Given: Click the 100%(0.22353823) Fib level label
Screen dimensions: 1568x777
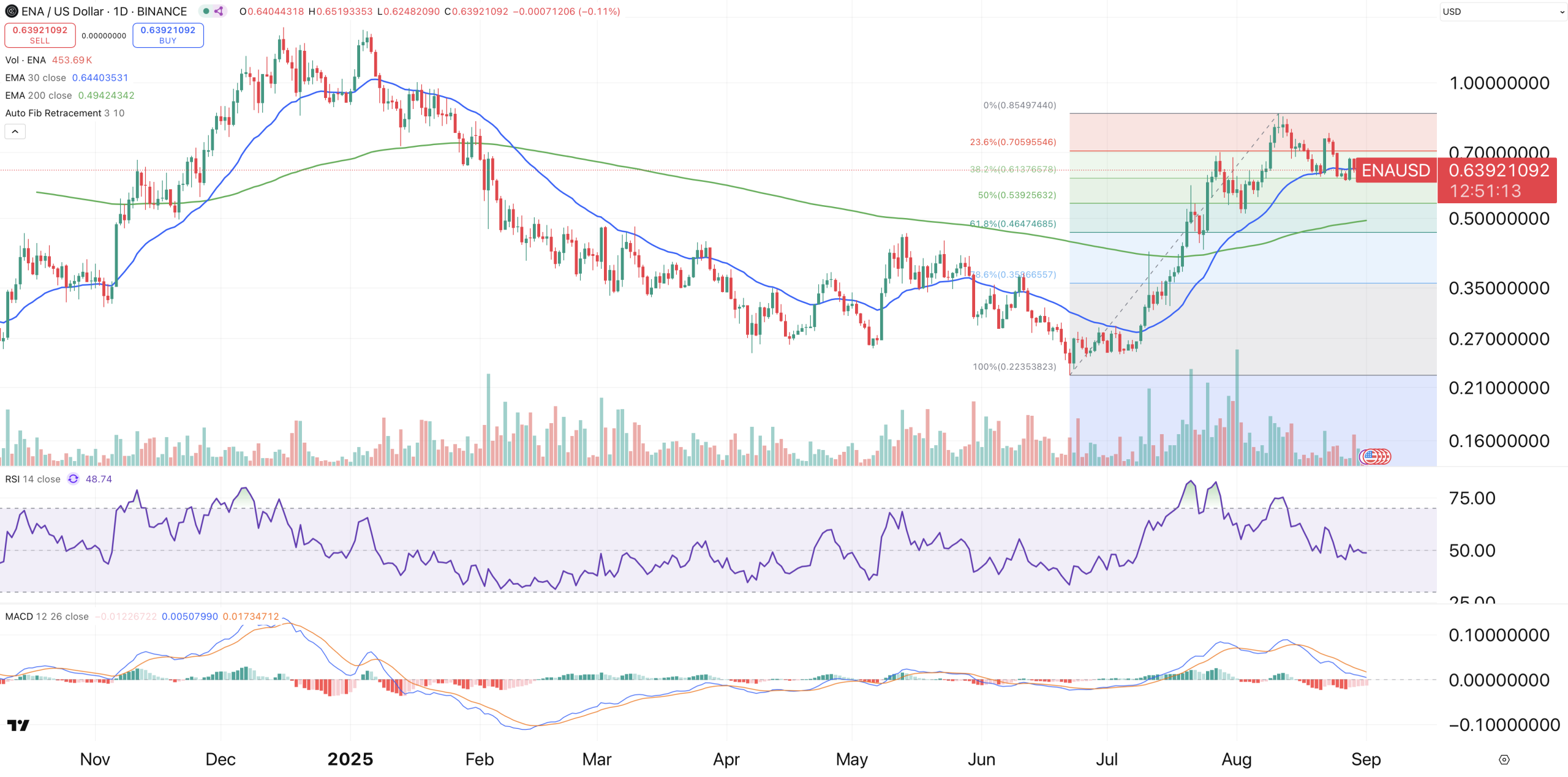Looking at the screenshot, I should pyautogui.click(x=1014, y=367).
